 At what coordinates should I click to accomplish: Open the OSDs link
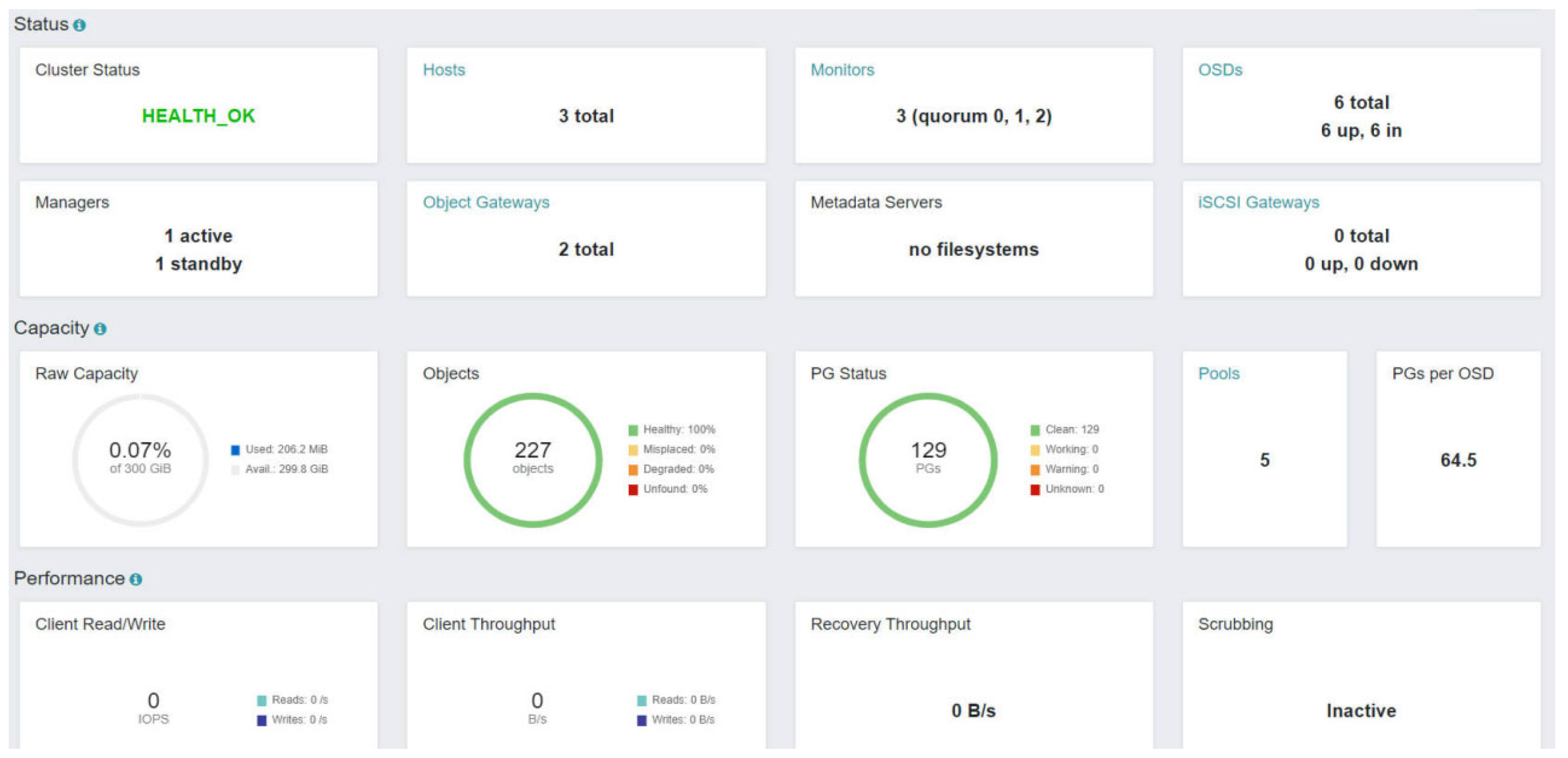pyautogui.click(x=1219, y=70)
